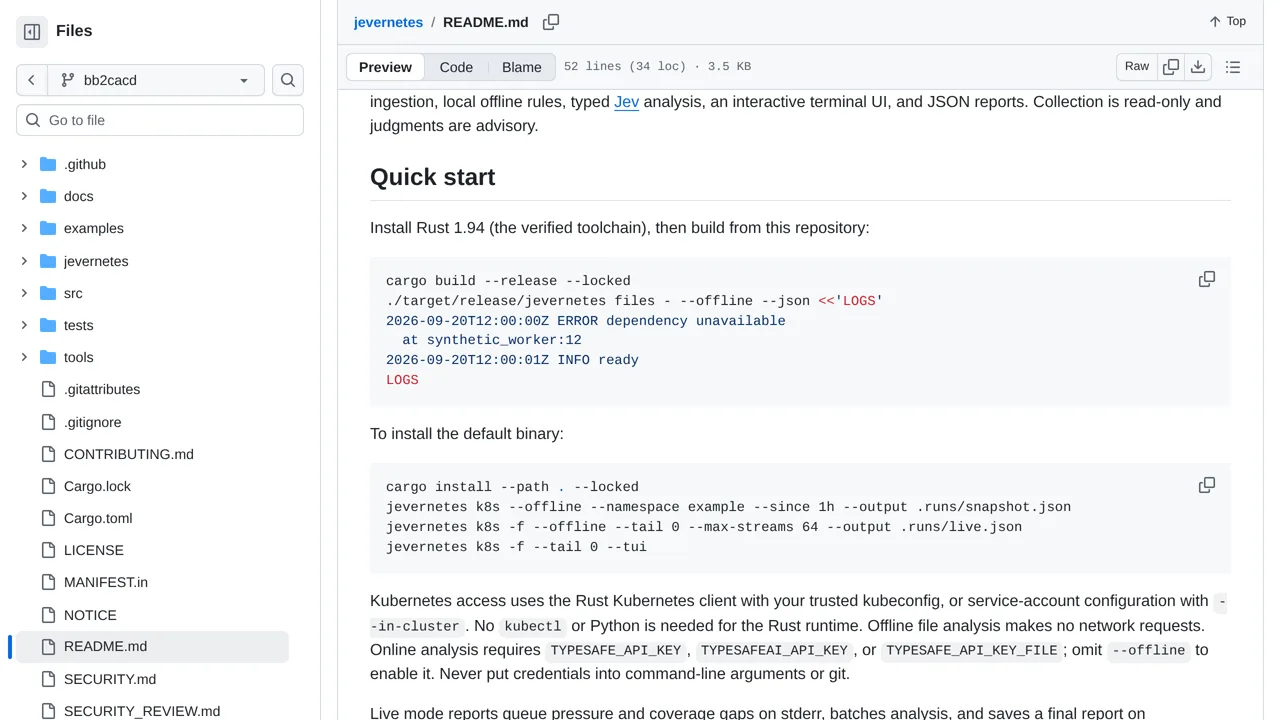Copy the raw file contents
This screenshot has width=1280, height=720.
coord(1171,67)
